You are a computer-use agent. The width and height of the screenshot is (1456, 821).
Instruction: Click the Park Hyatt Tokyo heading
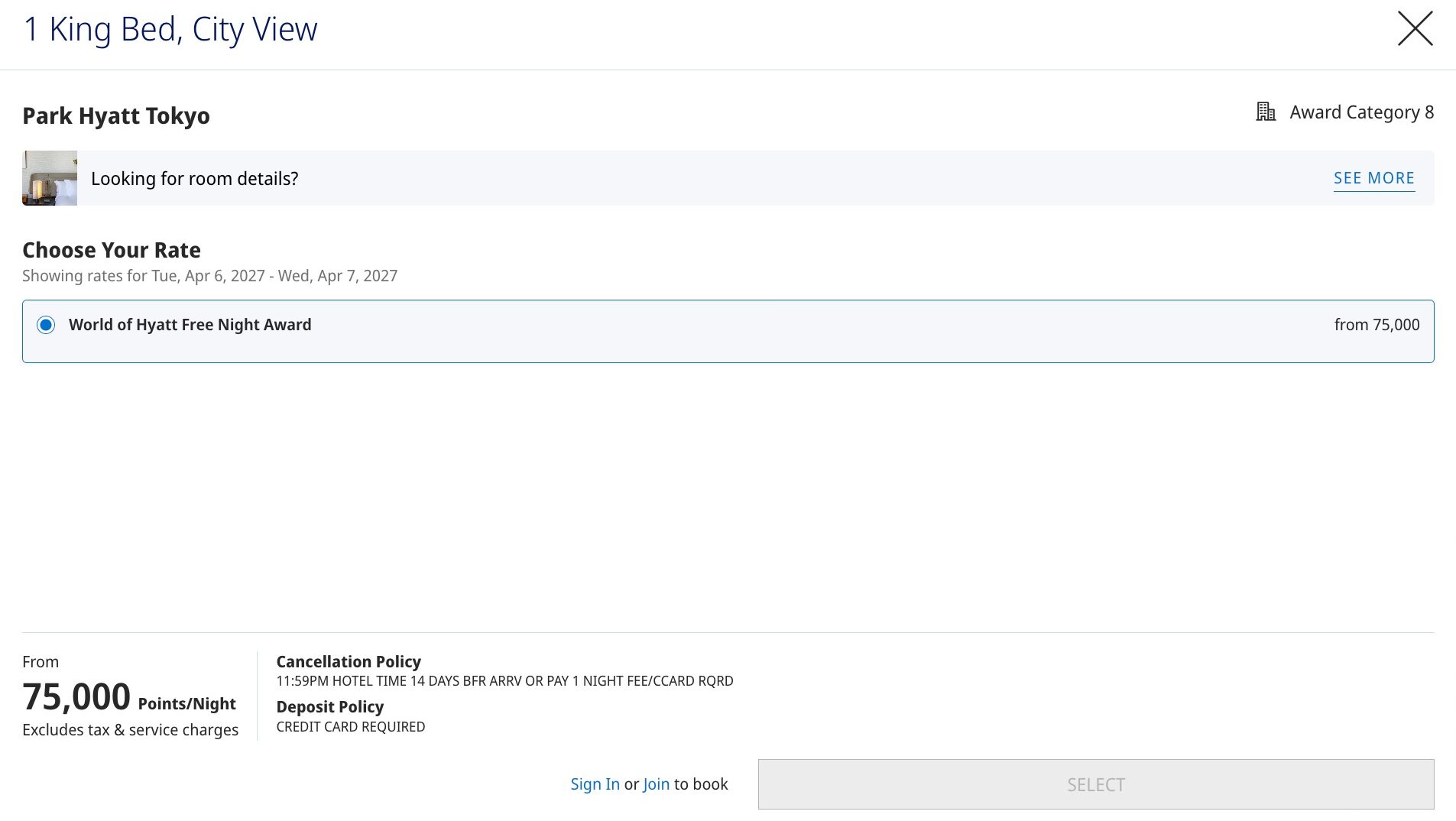click(x=116, y=116)
